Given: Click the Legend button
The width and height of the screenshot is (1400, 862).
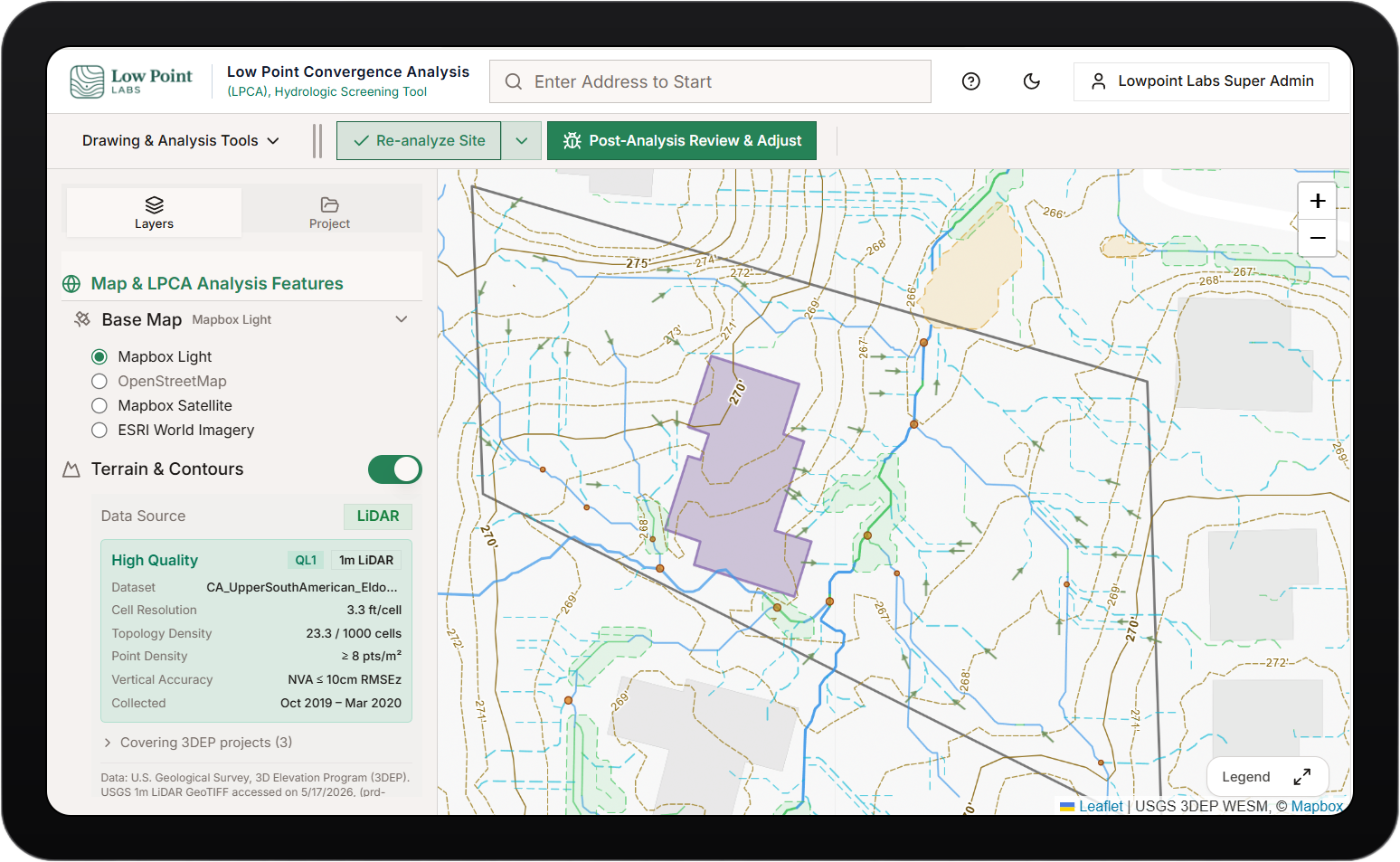Looking at the screenshot, I should pyautogui.click(x=1268, y=777).
